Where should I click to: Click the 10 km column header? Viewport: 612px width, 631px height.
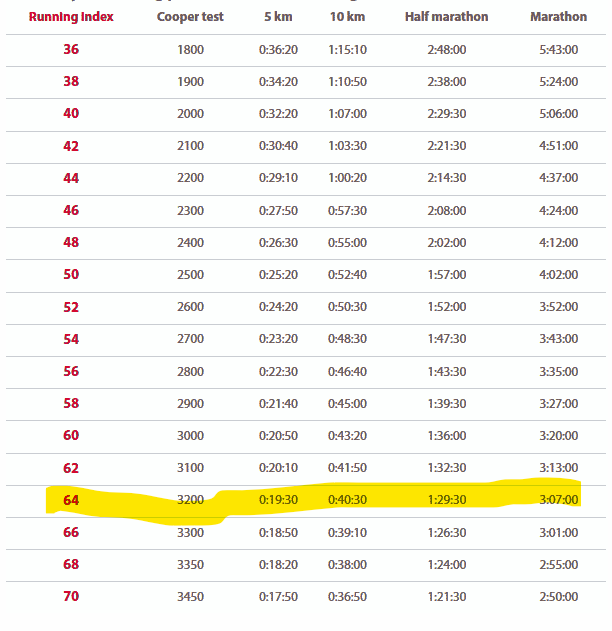click(x=347, y=17)
